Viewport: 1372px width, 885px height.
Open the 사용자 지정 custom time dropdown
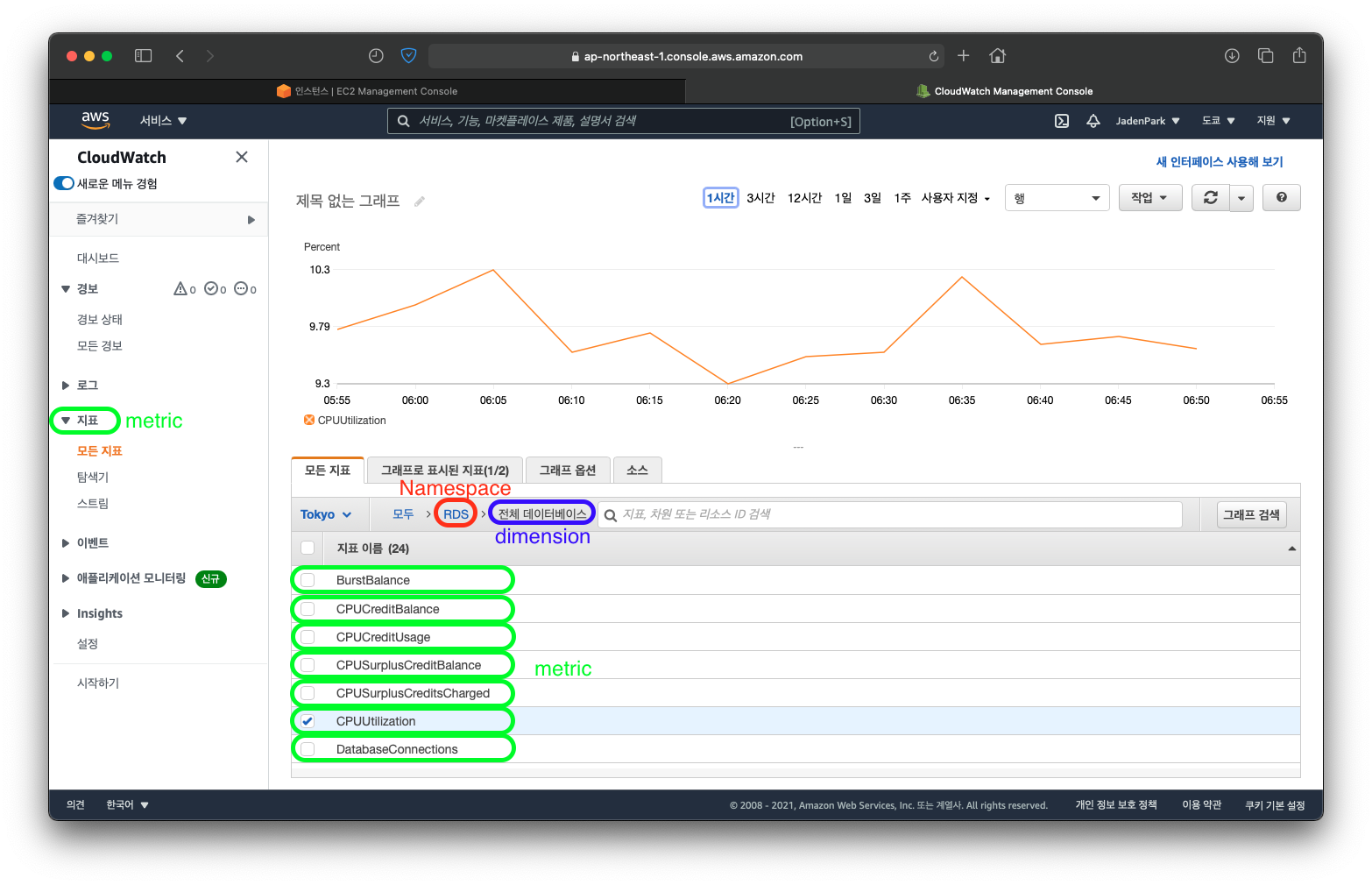956,198
